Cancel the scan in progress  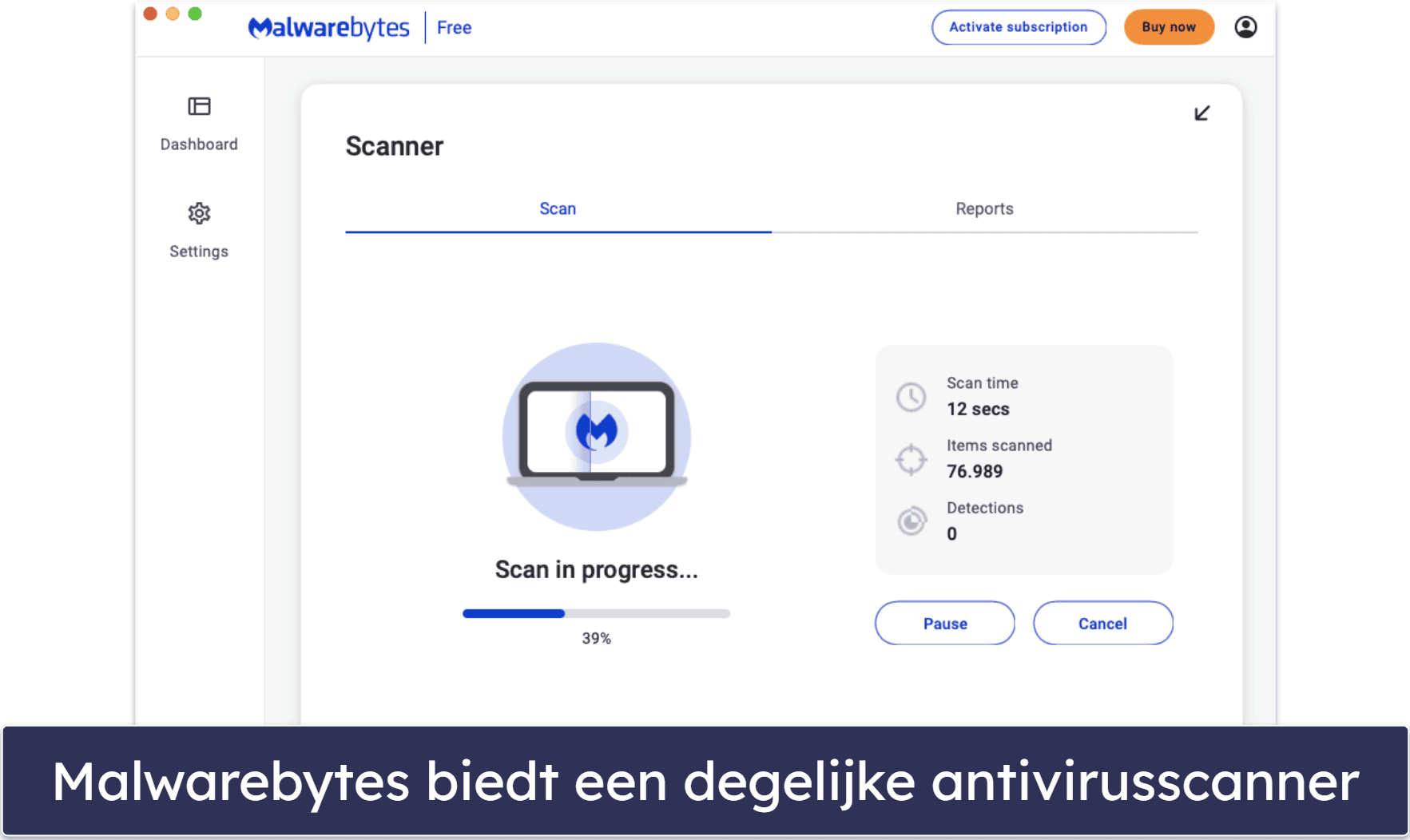point(1102,624)
